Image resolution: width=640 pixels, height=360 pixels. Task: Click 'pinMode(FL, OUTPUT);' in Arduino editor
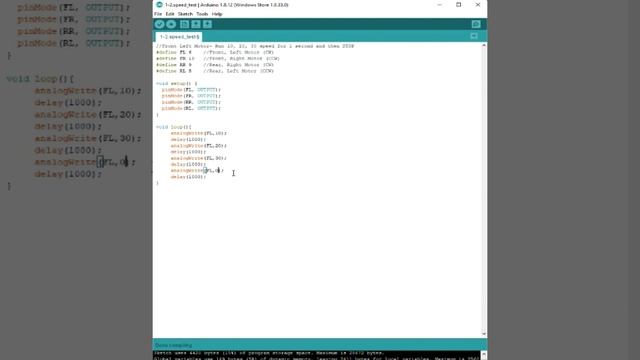191,89
